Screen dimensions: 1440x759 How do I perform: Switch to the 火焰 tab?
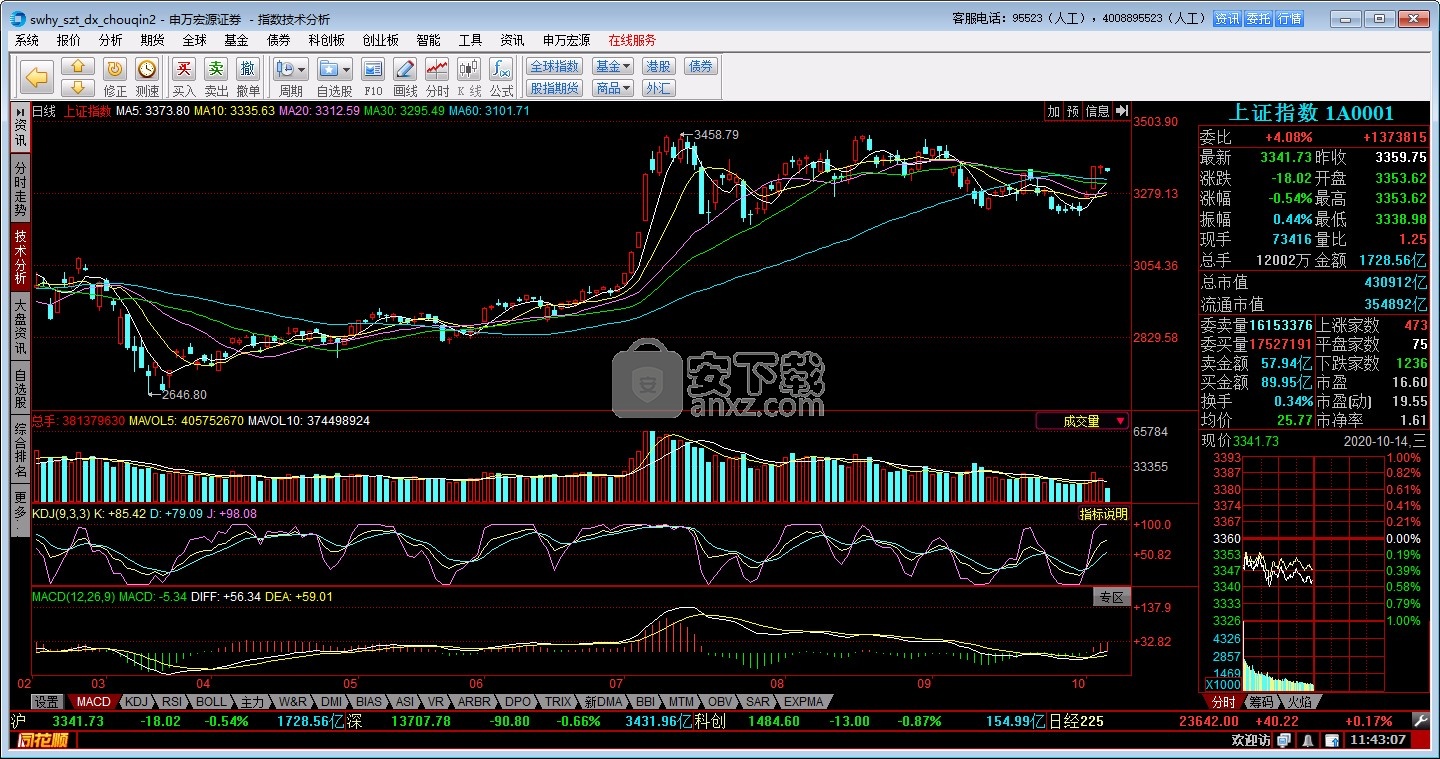(1299, 702)
